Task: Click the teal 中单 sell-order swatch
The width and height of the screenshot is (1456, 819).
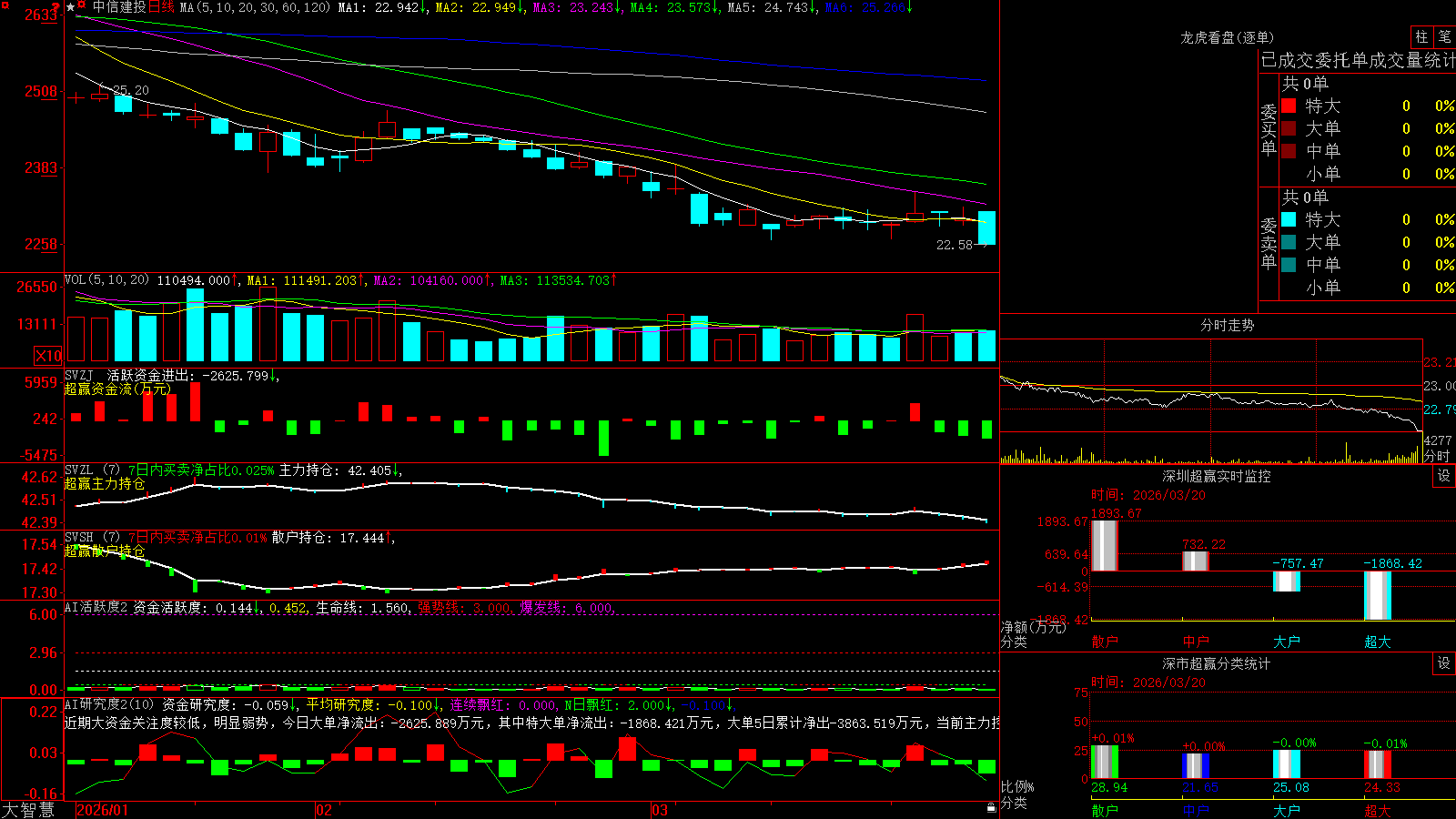Action: [1289, 265]
